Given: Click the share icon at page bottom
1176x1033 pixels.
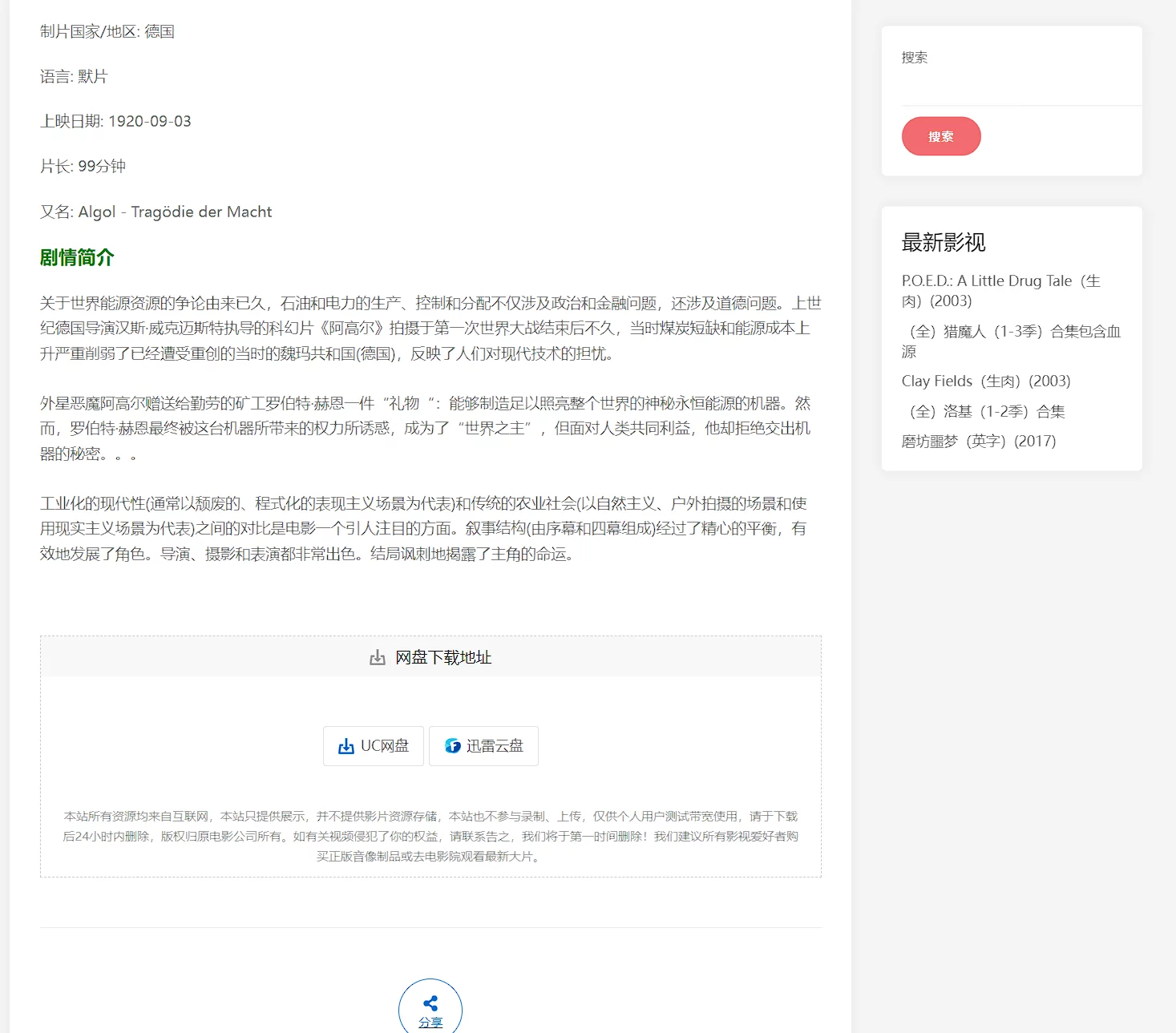Looking at the screenshot, I should (430, 1003).
